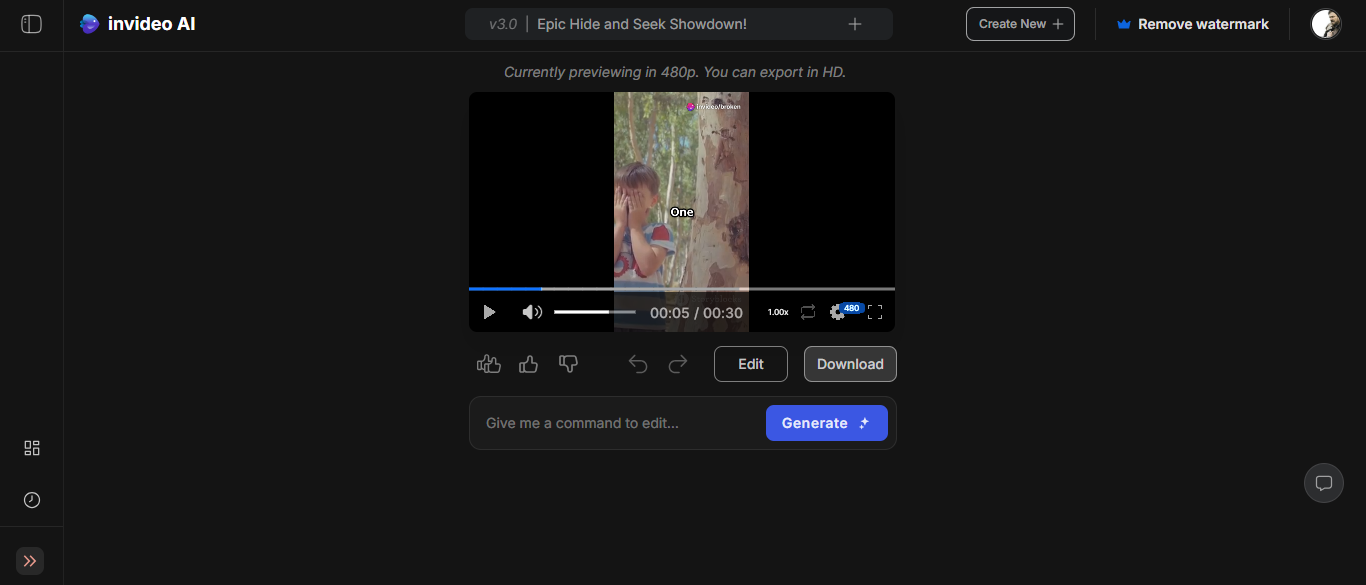Open the templates grid icon in sidebar

tap(31, 448)
